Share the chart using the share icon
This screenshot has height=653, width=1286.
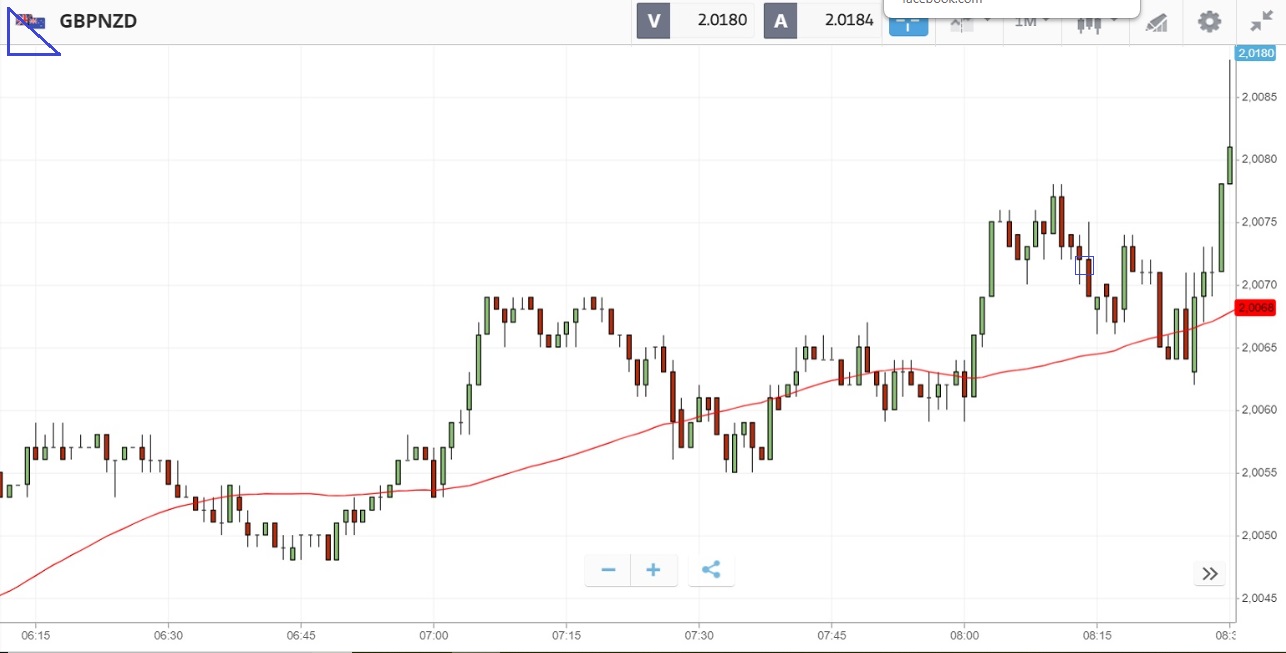tap(711, 570)
